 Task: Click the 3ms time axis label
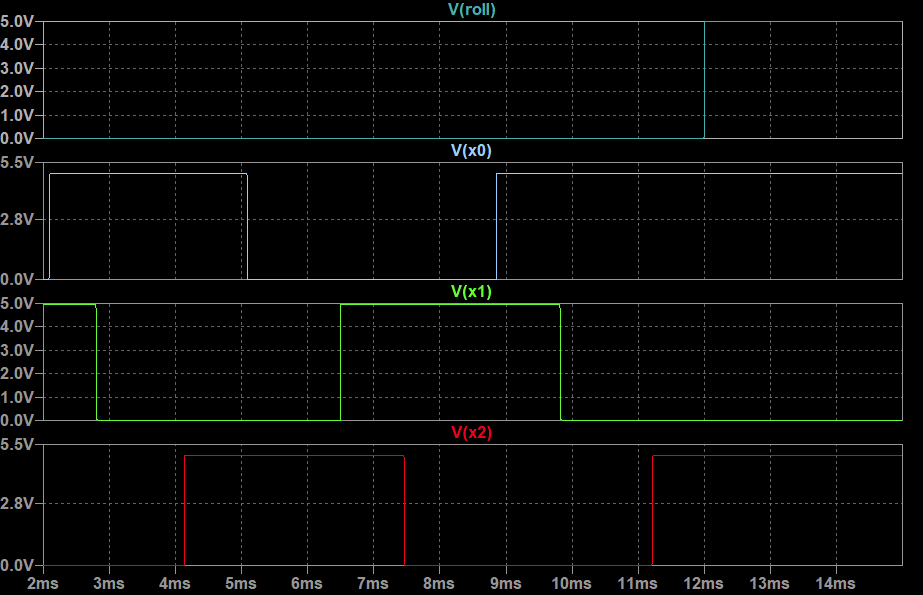(x=109, y=583)
